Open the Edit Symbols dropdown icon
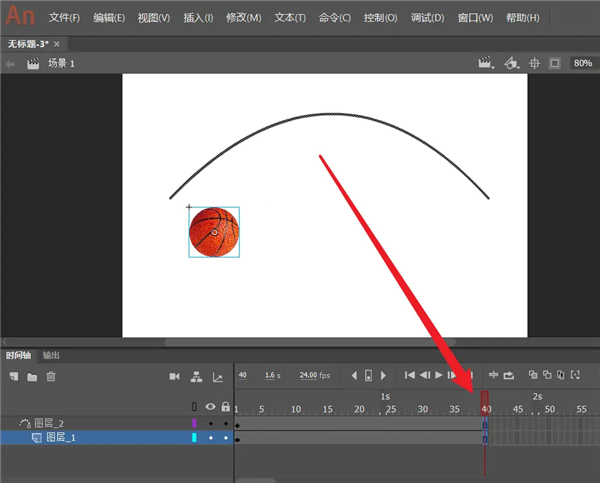Image resolution: width=600 pixels, height=483 pixels. point(511,63)
